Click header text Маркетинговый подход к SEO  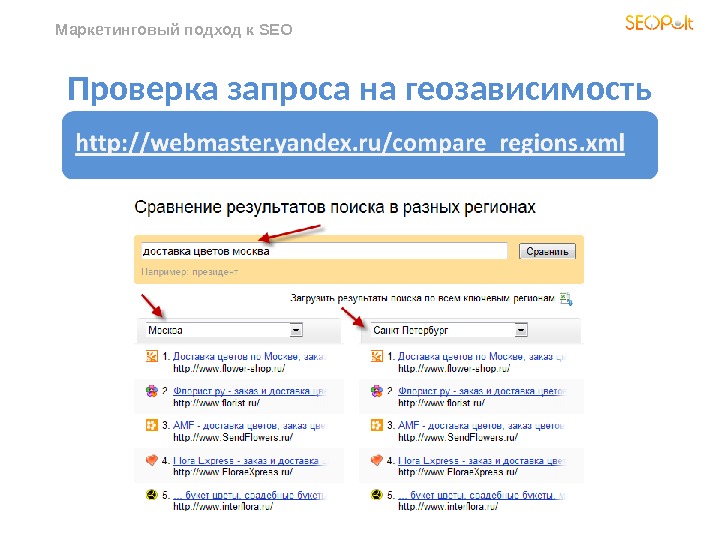click(x=174, y=30)
